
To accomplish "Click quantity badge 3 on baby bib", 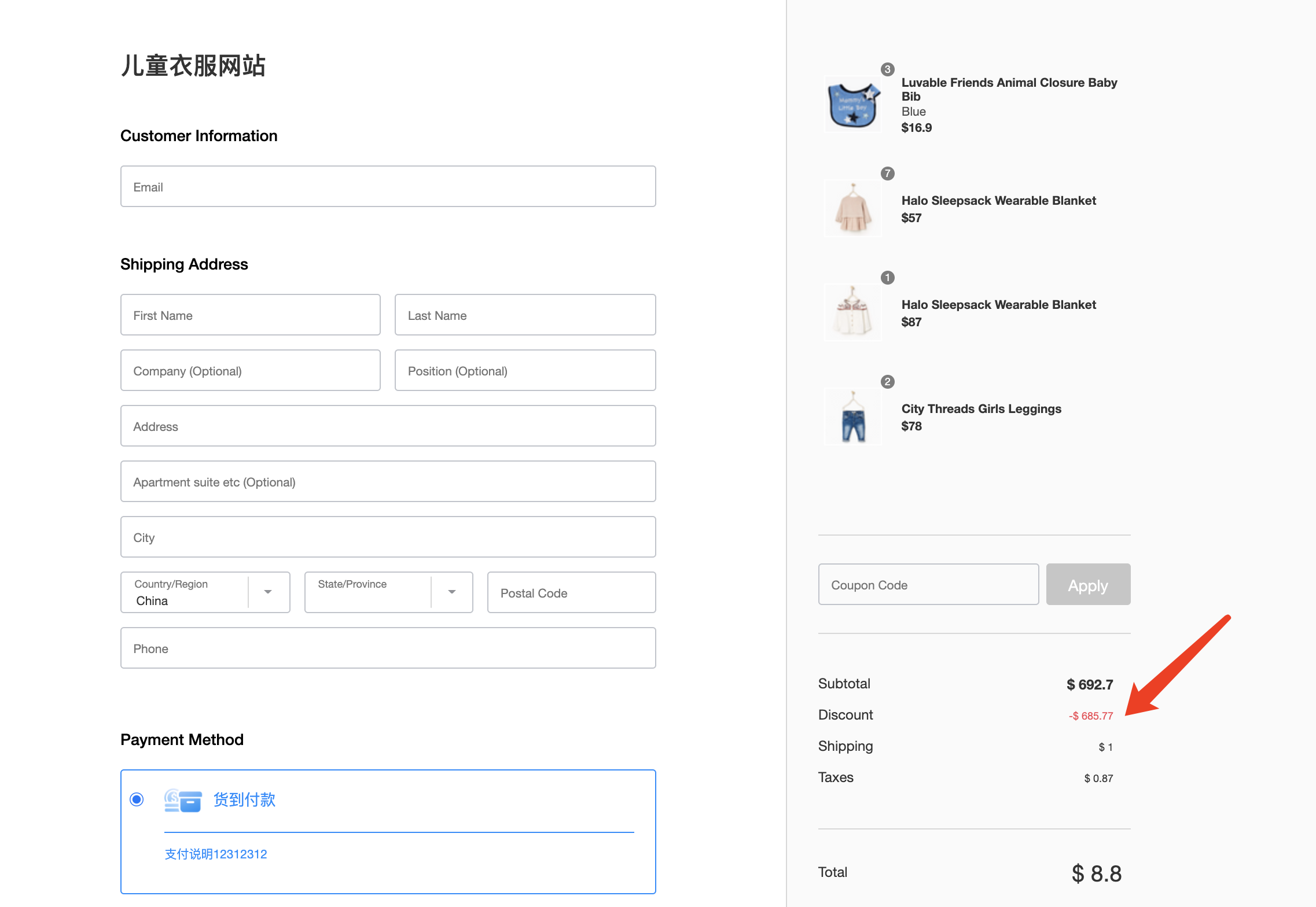I will pos(887,69).
